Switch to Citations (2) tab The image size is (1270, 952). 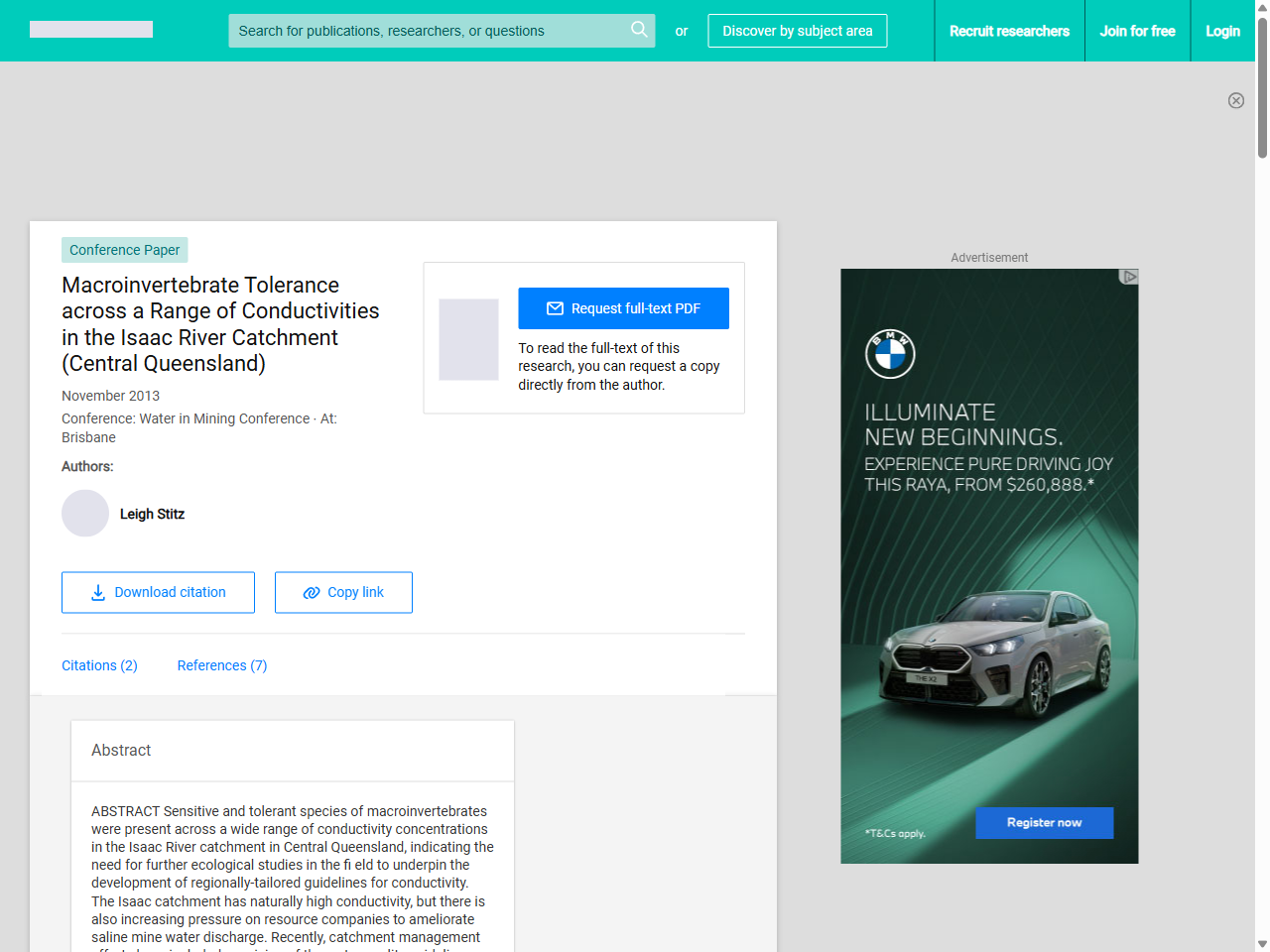99,665
